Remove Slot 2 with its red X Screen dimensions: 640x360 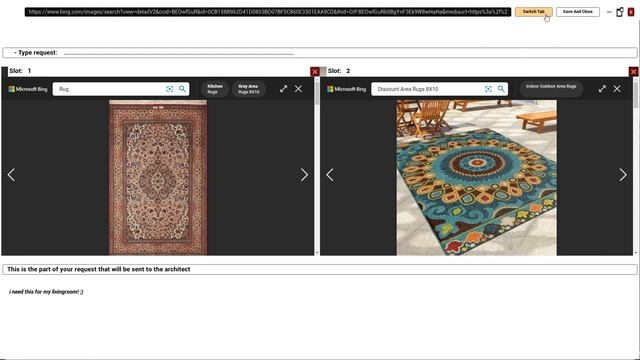(633, 72)
